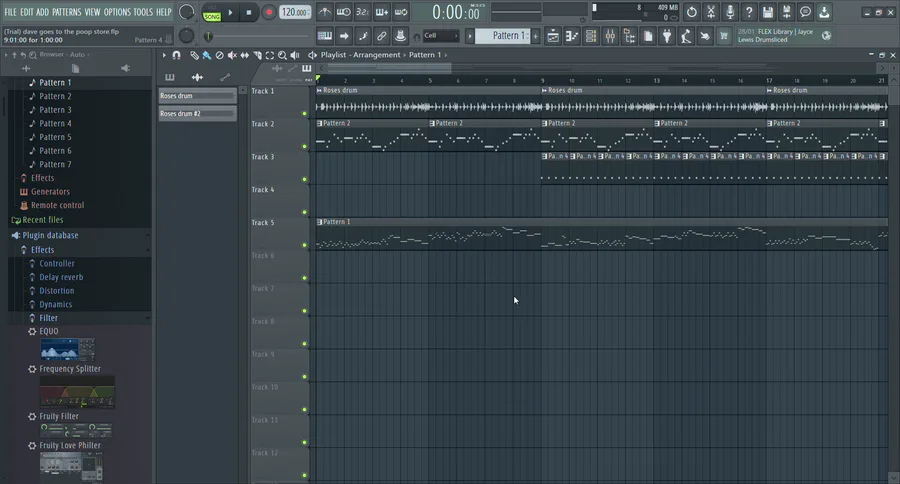Click the EQUO plugin thumbnail

67,350
